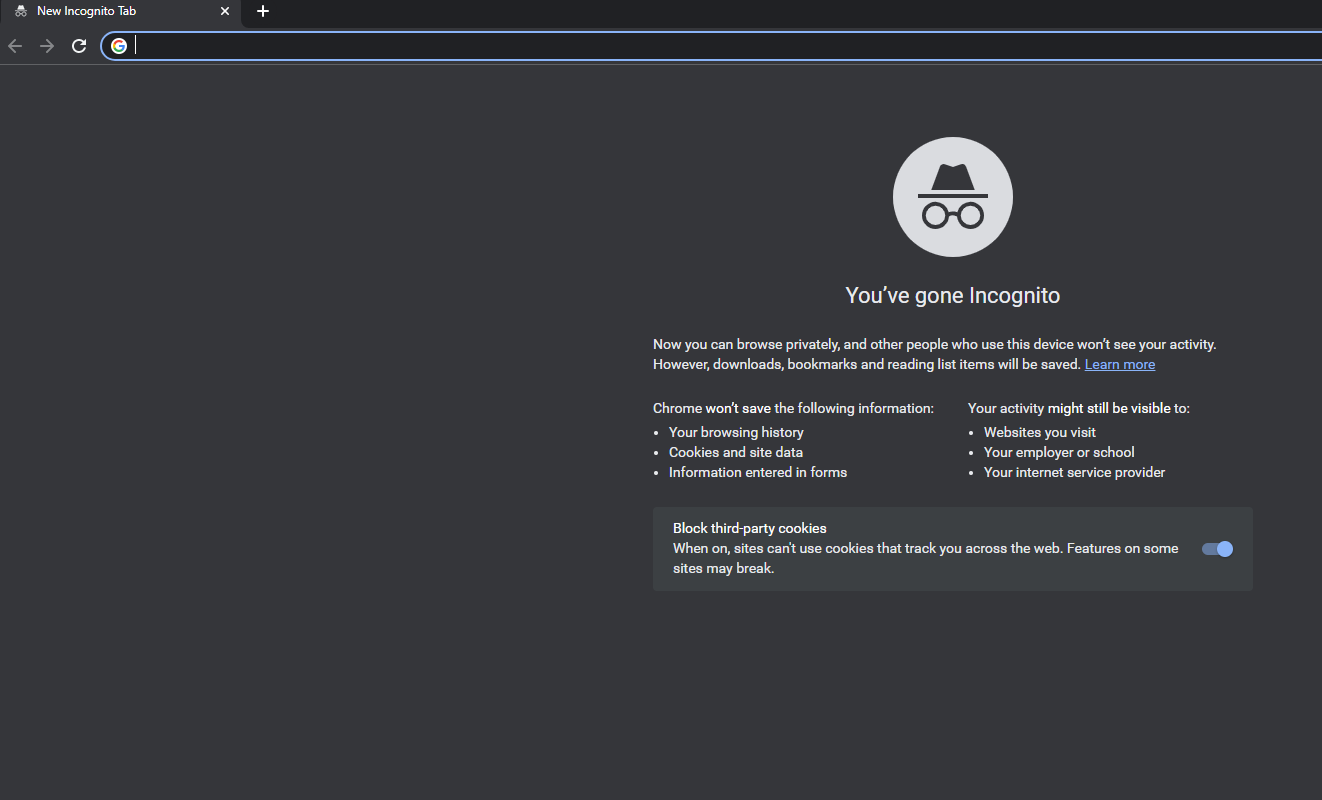Click the "Websites you visit" bullet item
The width and height of the screenshot is (1322, 800).
1039,431
